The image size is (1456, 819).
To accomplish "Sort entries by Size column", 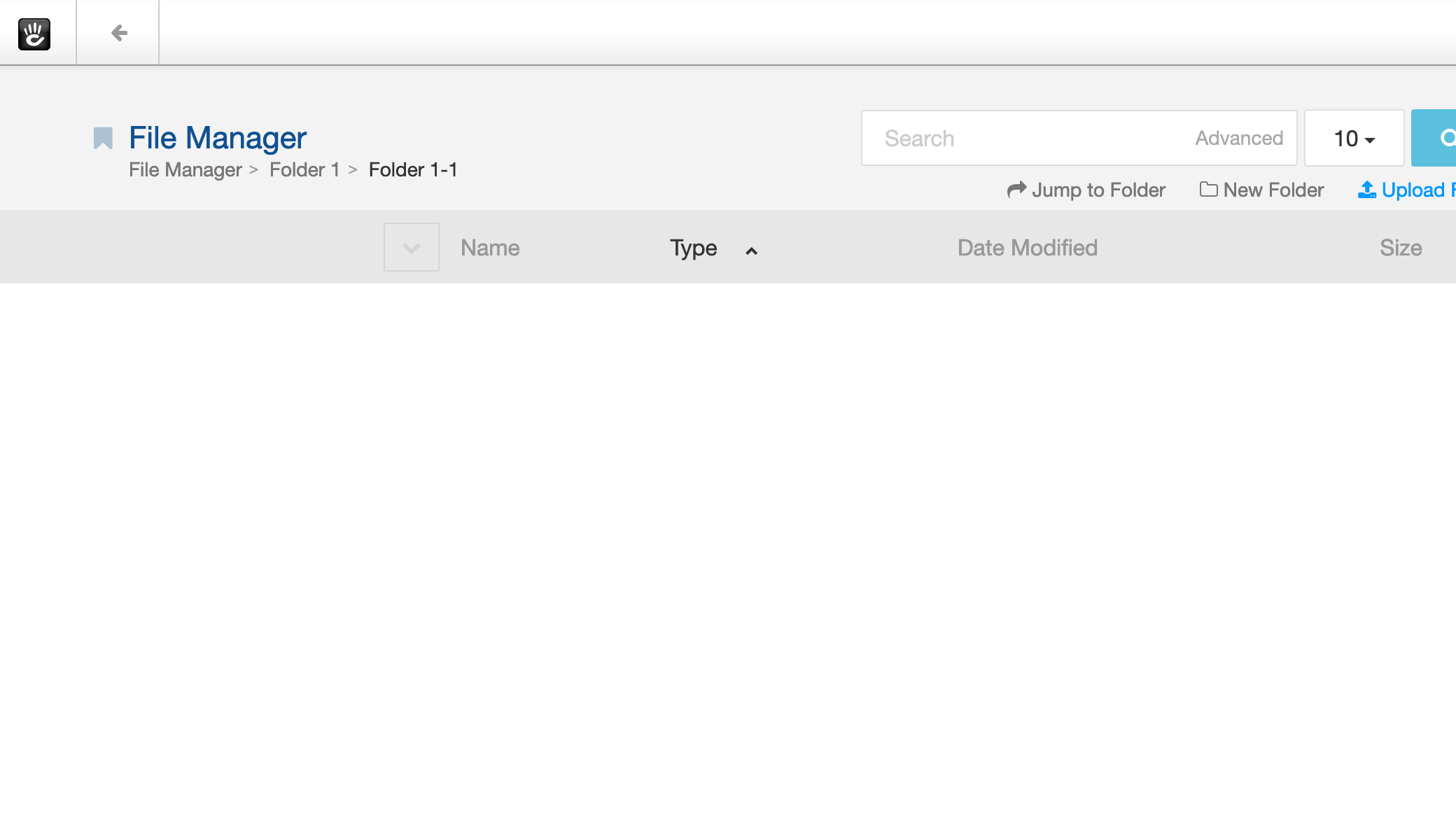I will (x=1400, y=247).
